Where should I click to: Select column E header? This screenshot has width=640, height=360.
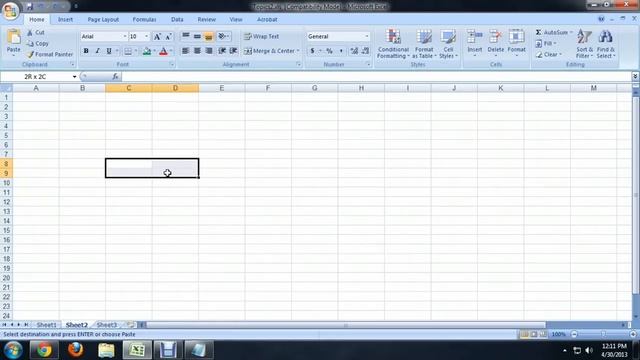(x=222, y=88)
